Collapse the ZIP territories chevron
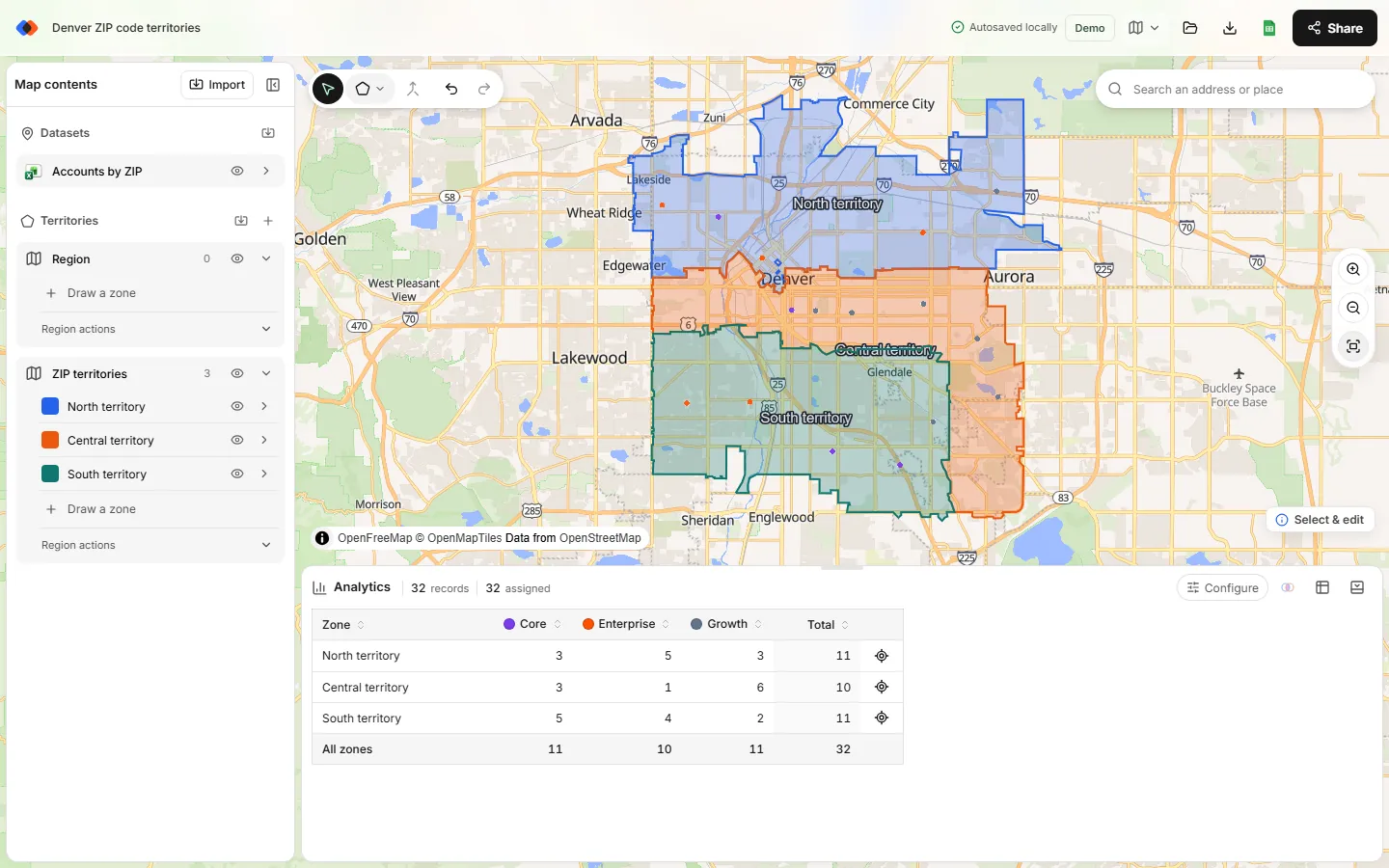Screen dimensions: 1389x868 tap(266, 373)
